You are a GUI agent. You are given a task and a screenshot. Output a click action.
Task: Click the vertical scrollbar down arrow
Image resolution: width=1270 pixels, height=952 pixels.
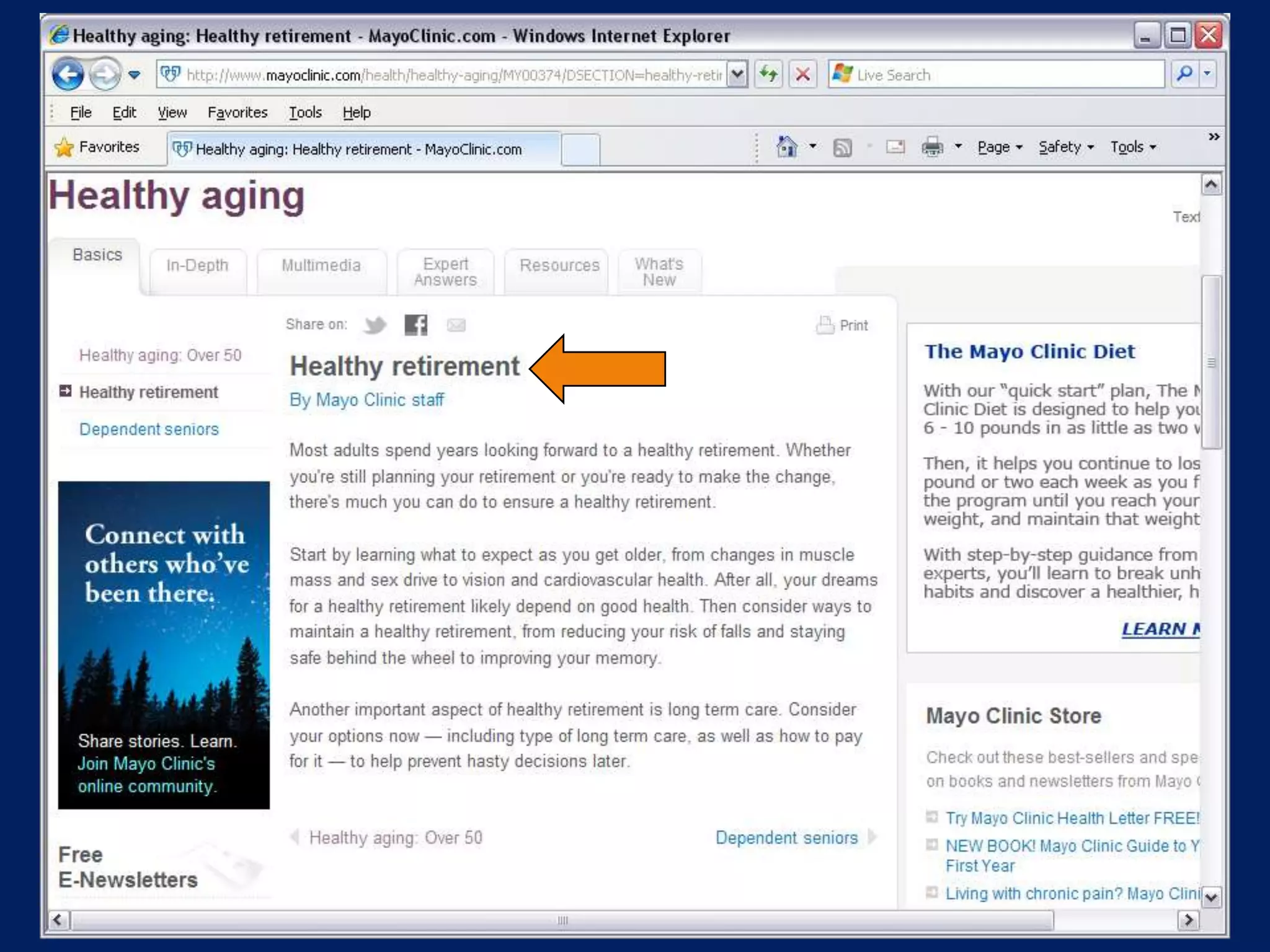click(x=1211, y=897)
